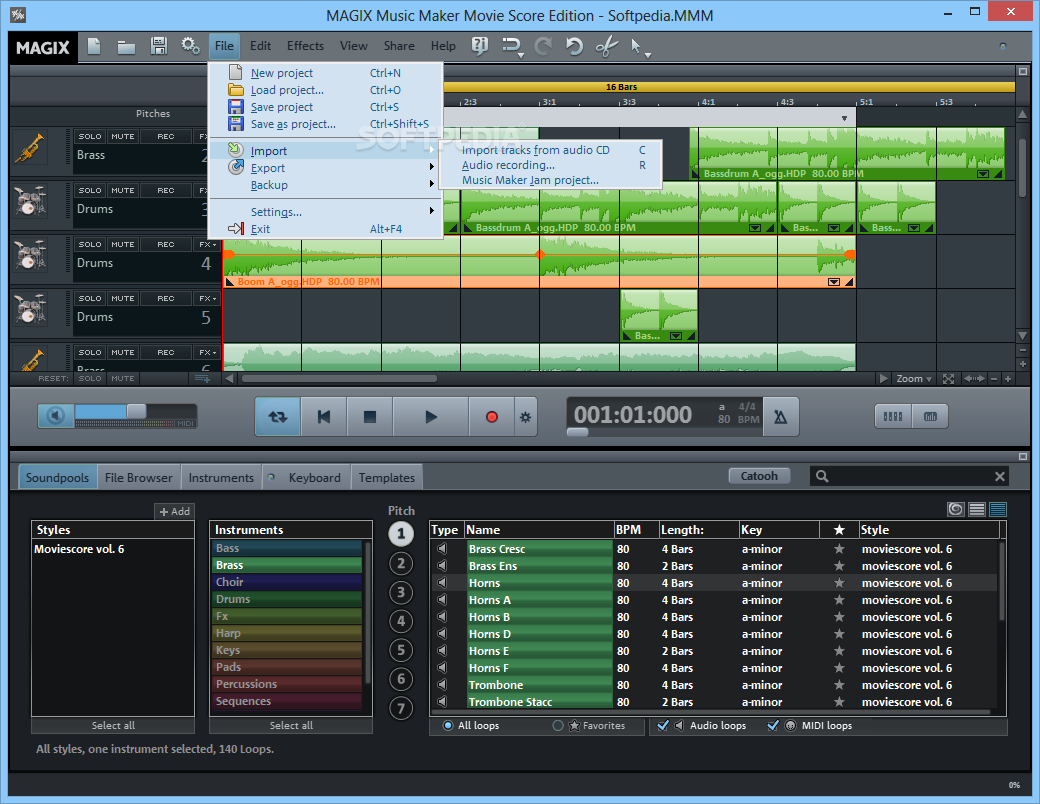This screenshot has height=804, width=1040.
Task: Choose Save as project menu item
Action: point(325,124)
